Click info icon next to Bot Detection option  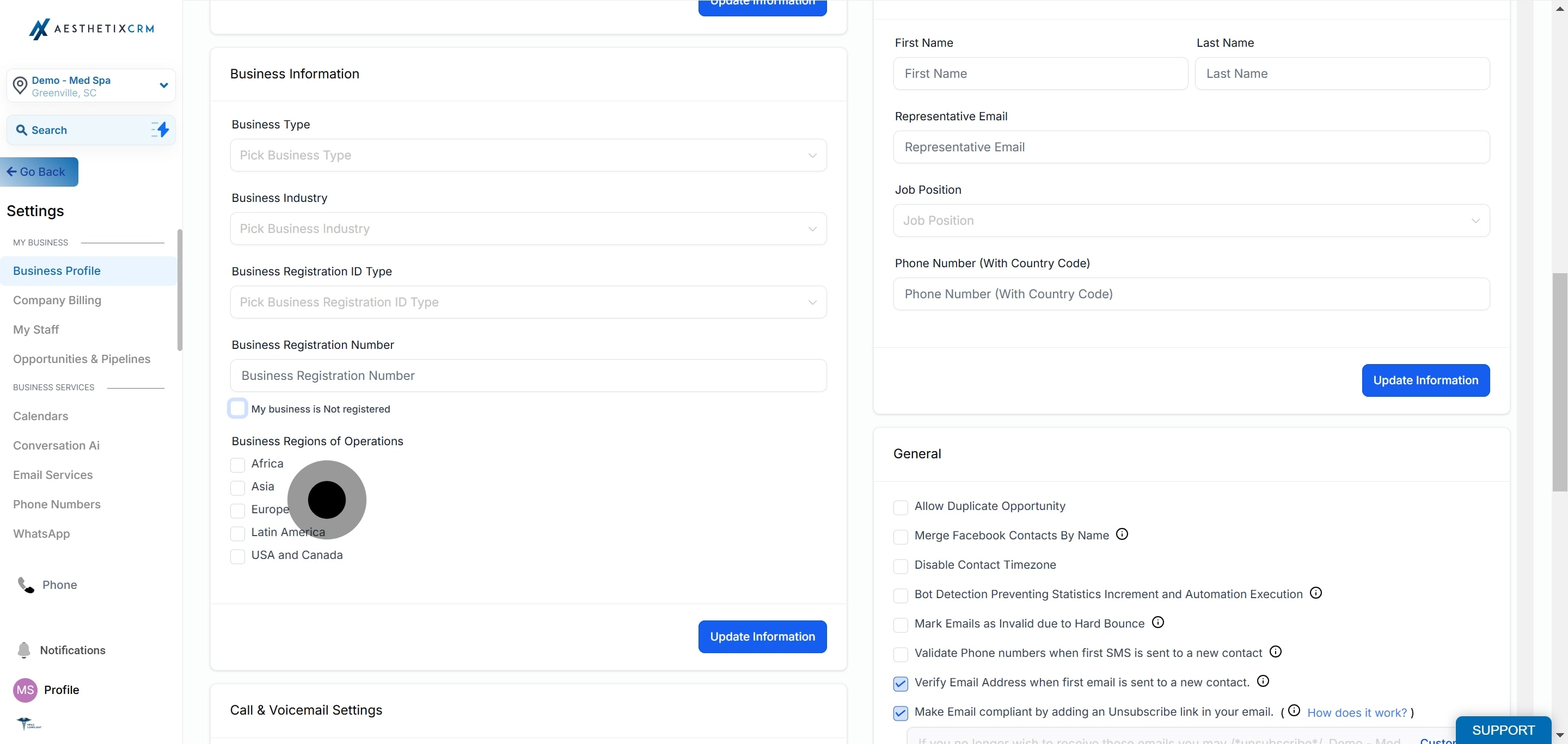click(1315, 593)
